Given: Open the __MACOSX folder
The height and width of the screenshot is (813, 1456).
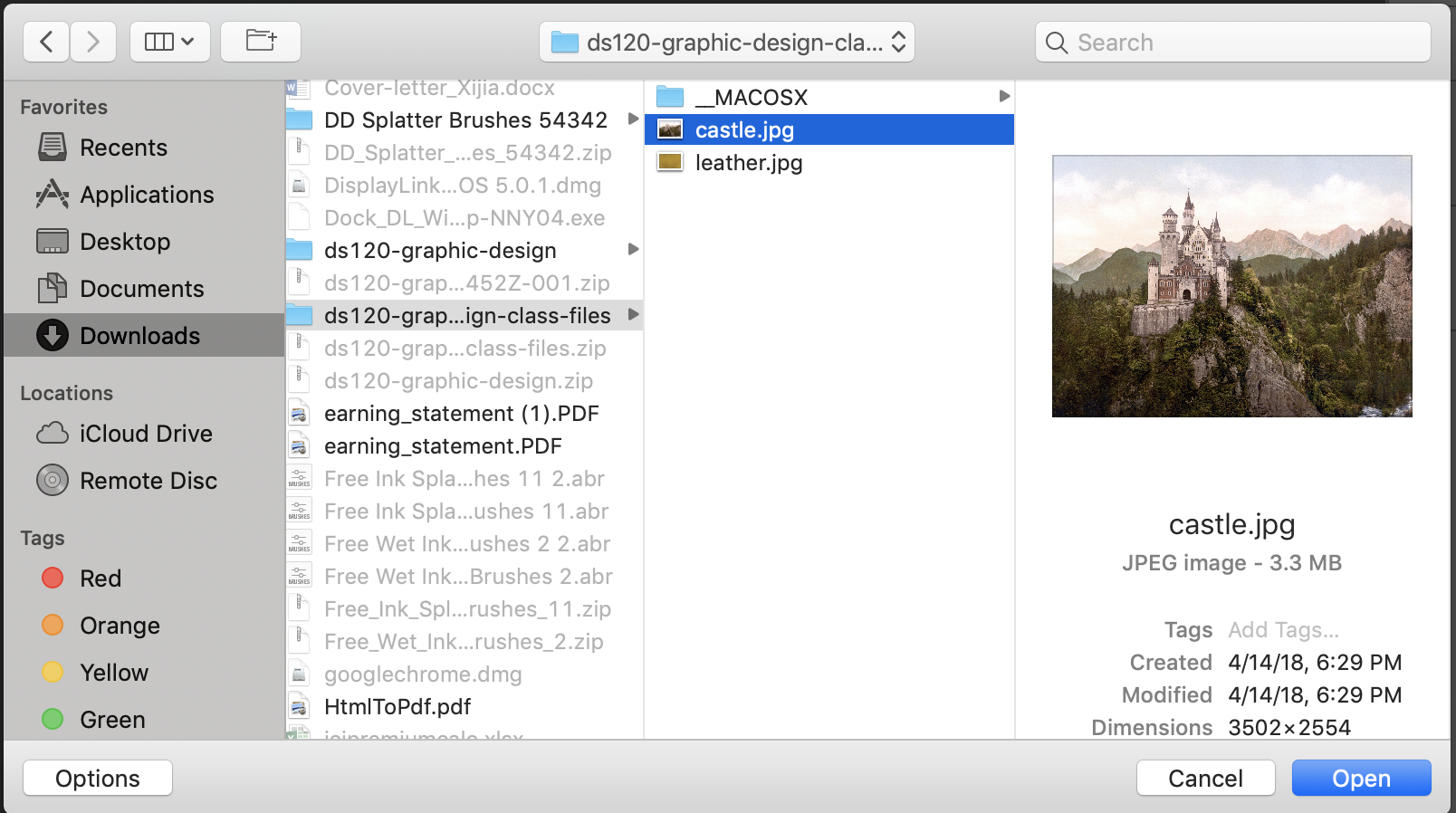Looking at the screenshot, I should (829, 97).
